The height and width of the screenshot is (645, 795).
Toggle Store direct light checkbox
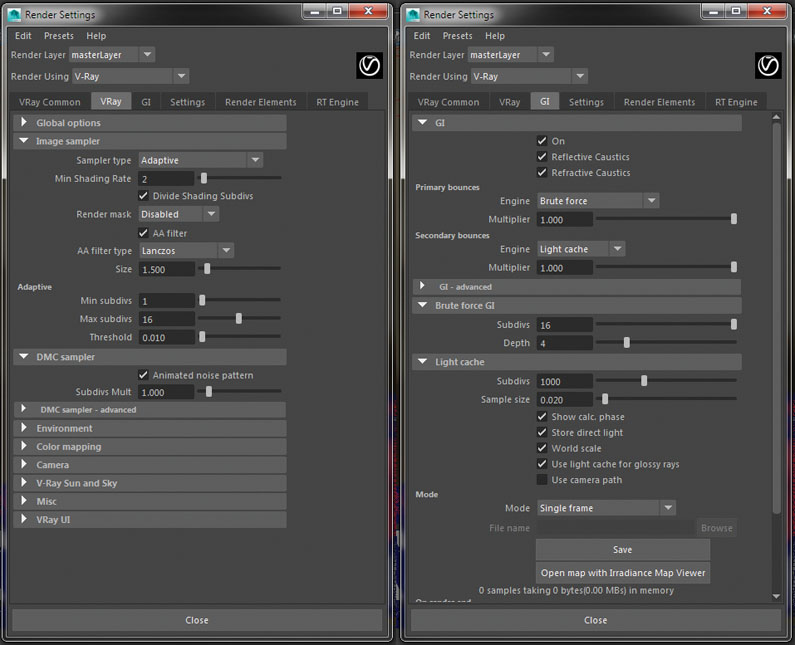click(x=542, y=433)
